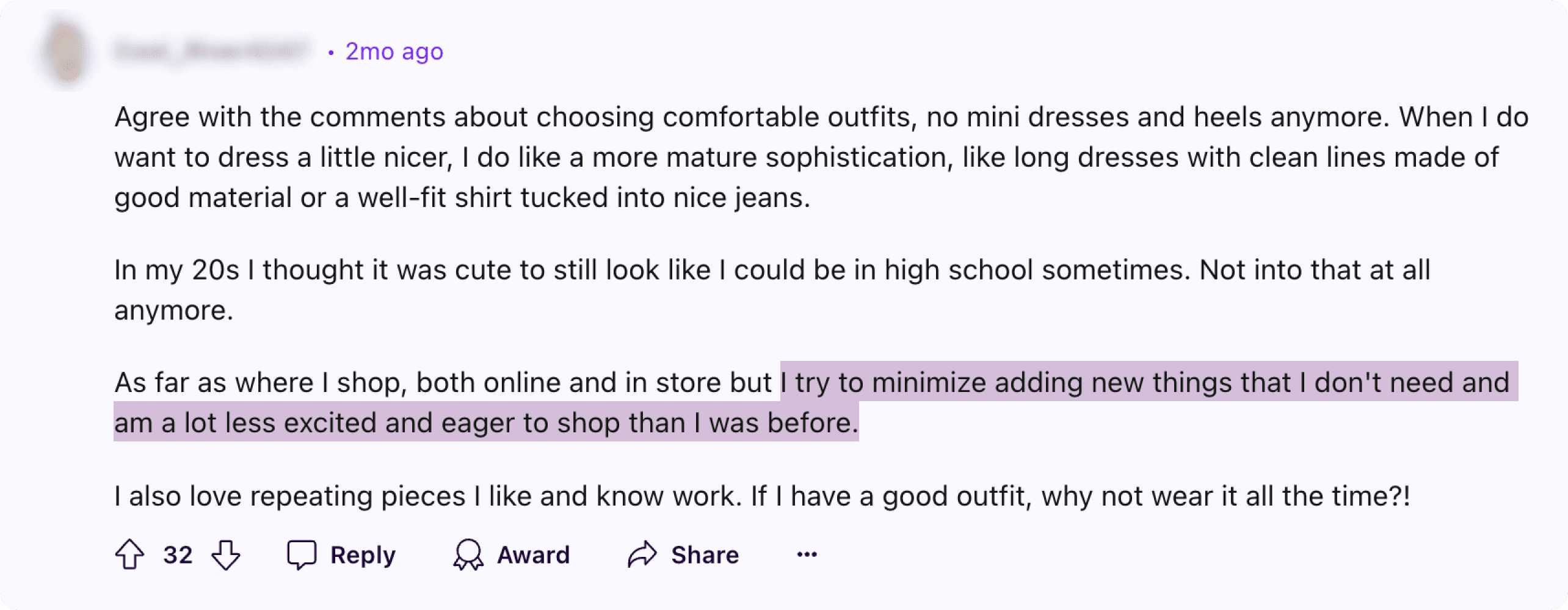This screenshot has height=610, width=1568.
Task: Click the "2mo ago" timestamp
Action: point(394,52)
